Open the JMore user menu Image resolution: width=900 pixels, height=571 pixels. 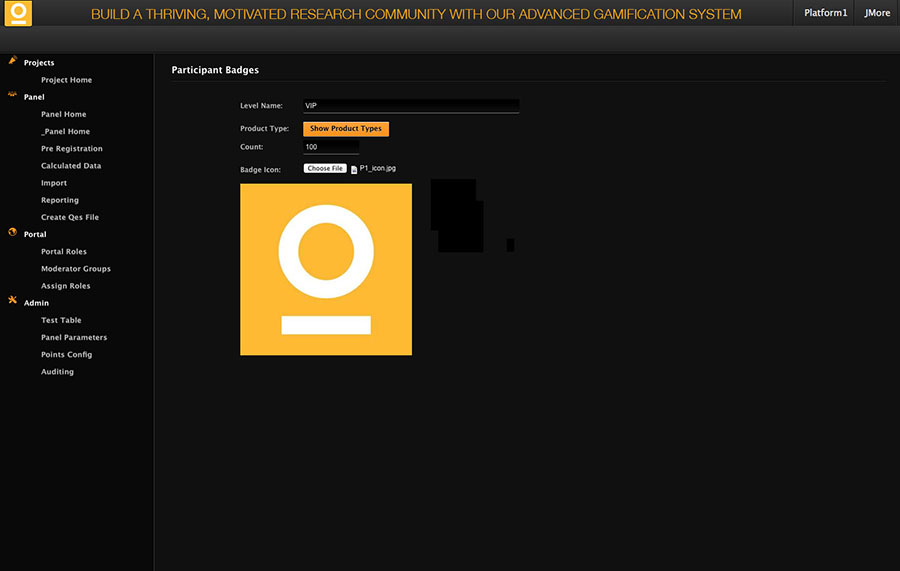[x=877, y=13]
